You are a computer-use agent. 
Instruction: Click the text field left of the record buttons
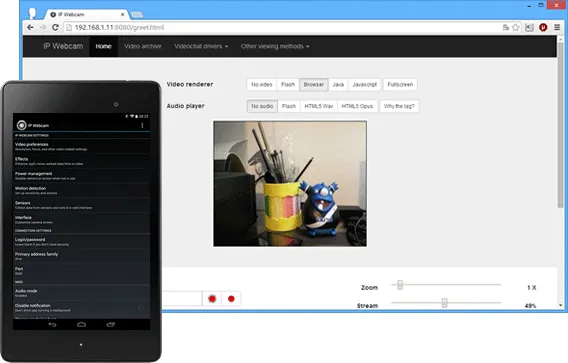182,299
